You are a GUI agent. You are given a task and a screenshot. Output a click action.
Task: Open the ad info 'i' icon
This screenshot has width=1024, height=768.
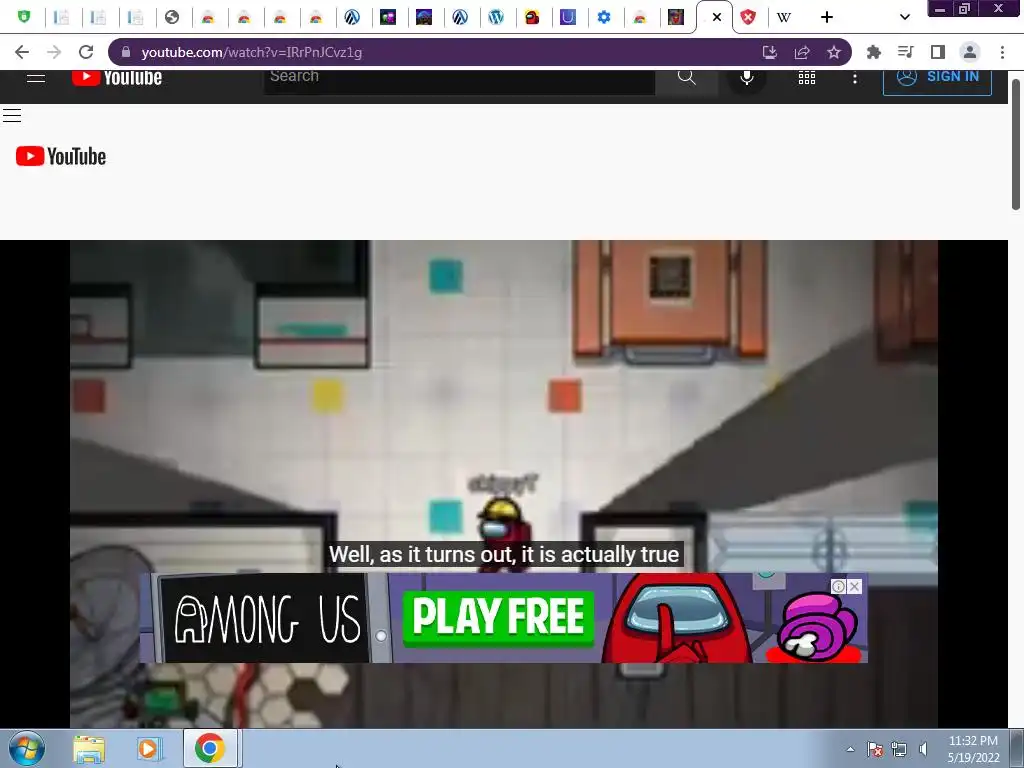(x=839, y=586)
